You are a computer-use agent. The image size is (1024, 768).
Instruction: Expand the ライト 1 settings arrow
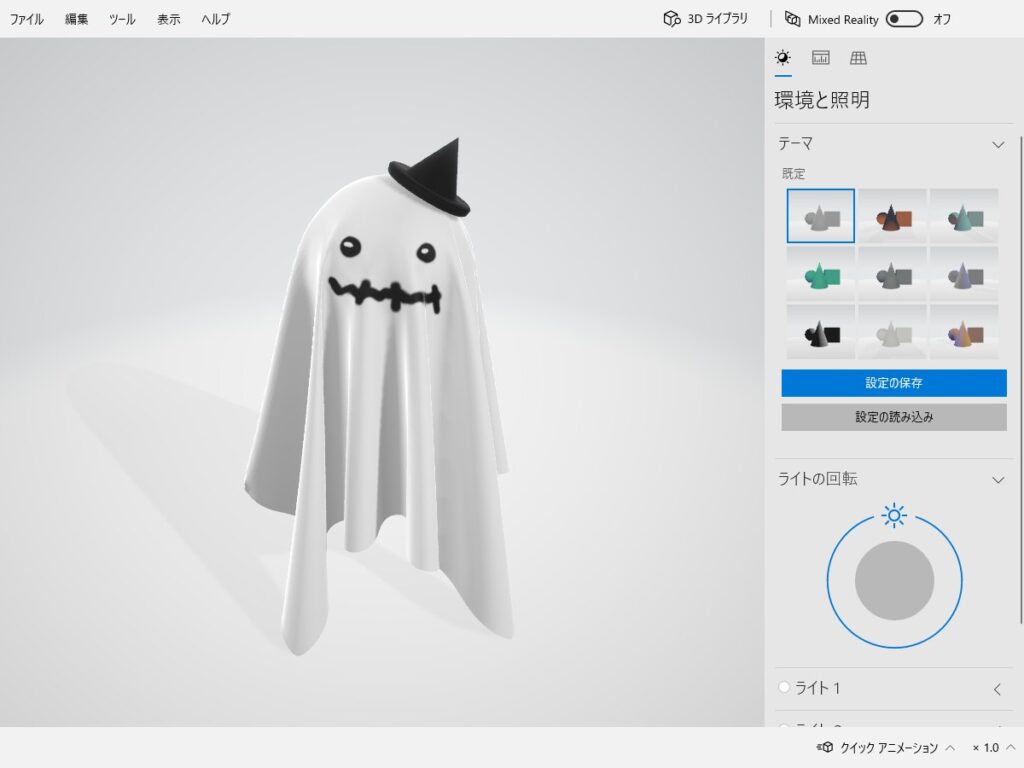pyautogui.click(x=997, y=689)
